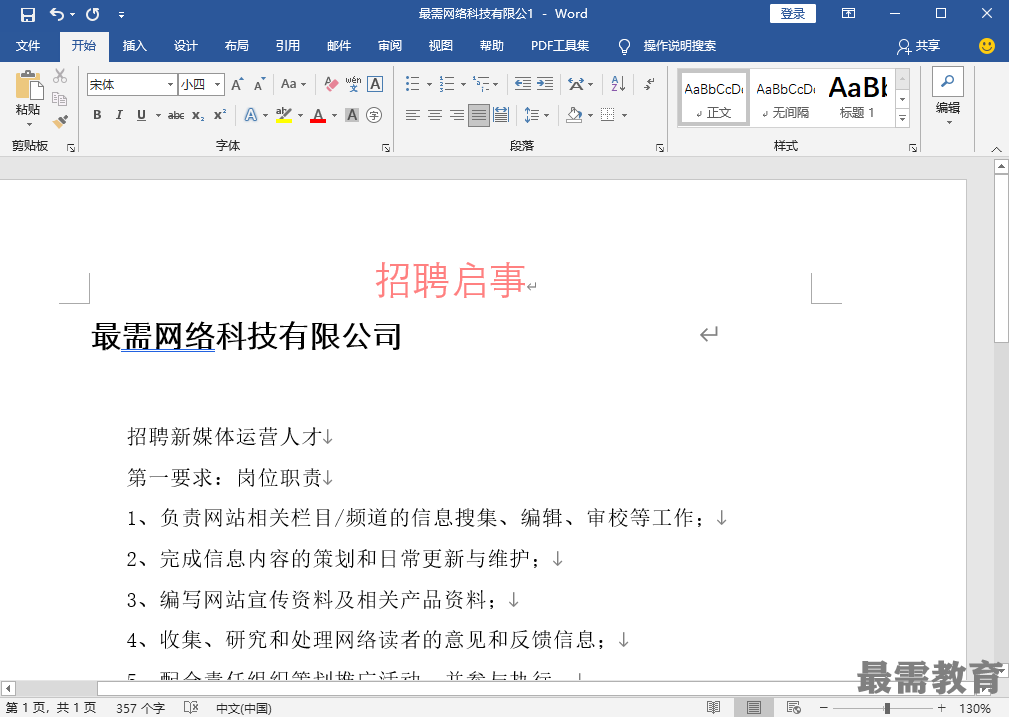Apply bullet list
The image size is (1009, 717).
(412, 84)
